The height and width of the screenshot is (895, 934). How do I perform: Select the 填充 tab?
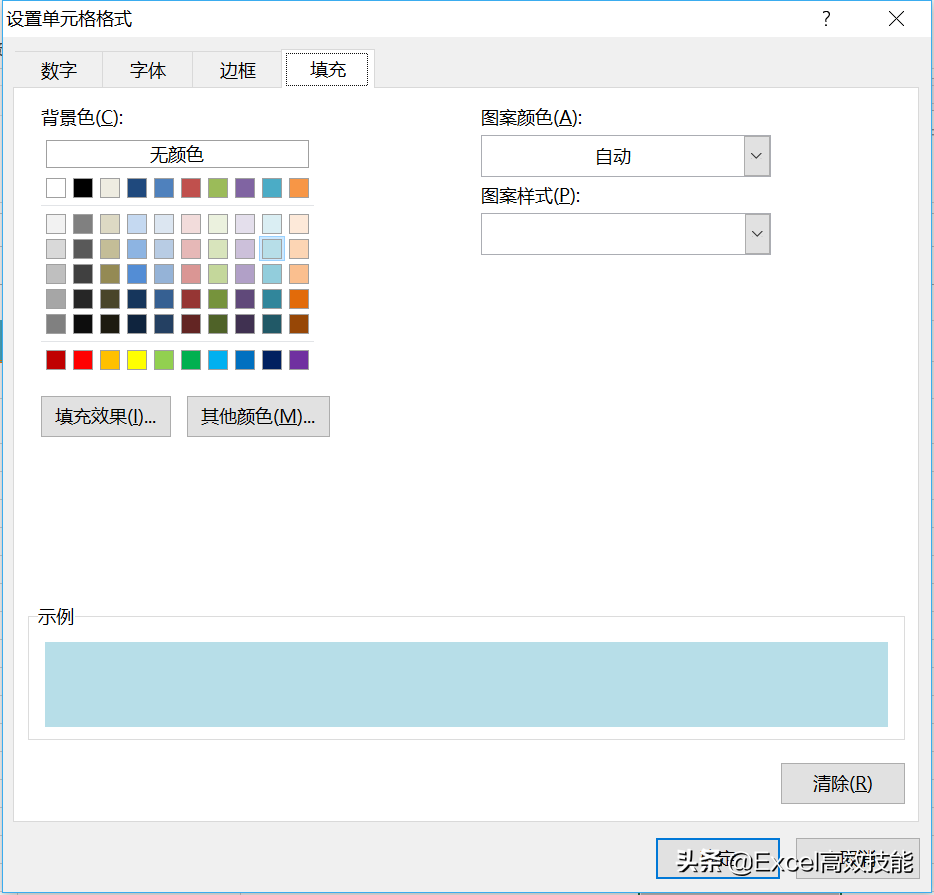[x=327, y=69]
